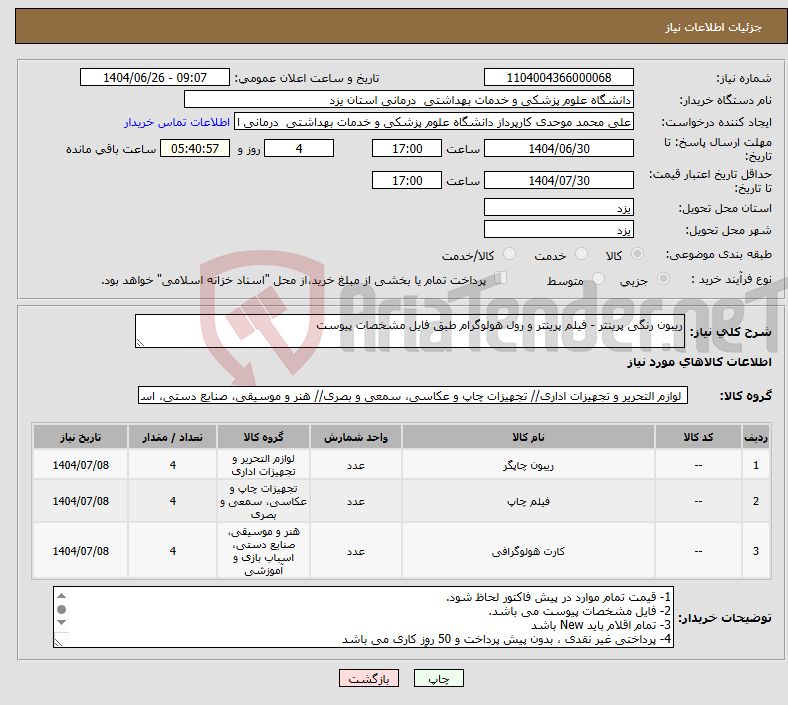The height and width of the screenshot is (705, 788).
Task: Click the price validity date 1404/07/30
Action: point(558,180)
